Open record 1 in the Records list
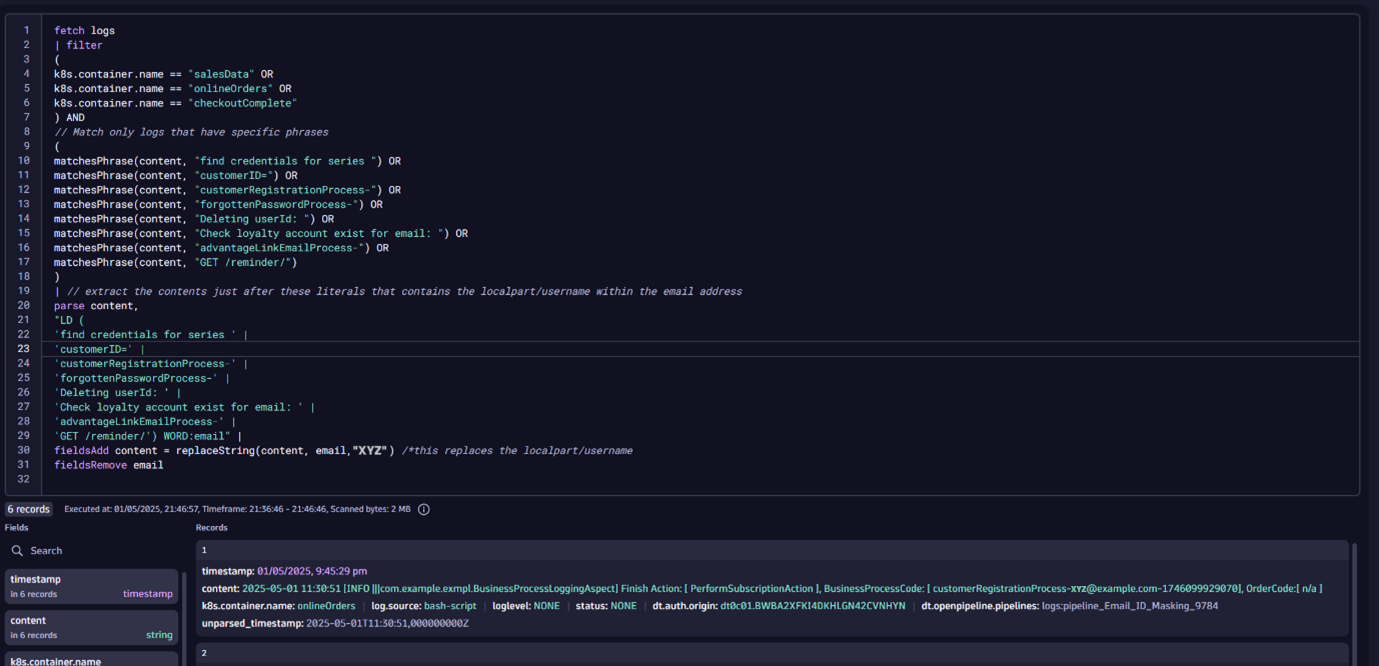 coord(204,550)
